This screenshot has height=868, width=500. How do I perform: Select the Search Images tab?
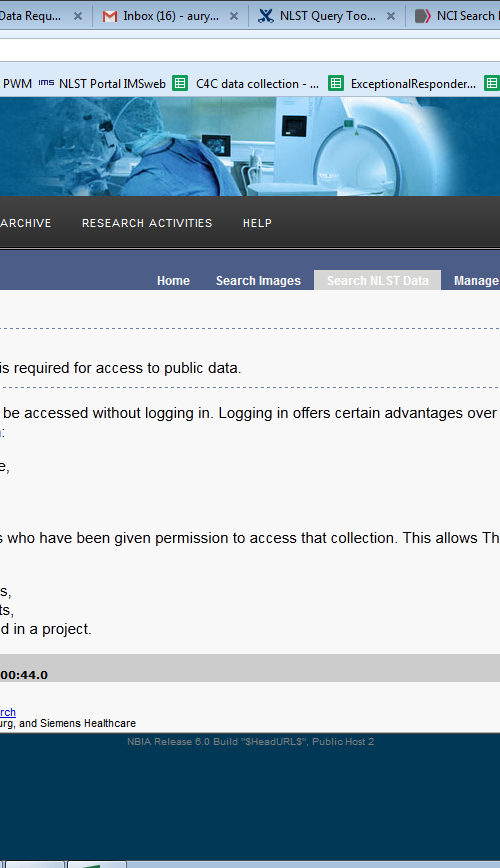(258, 281)
